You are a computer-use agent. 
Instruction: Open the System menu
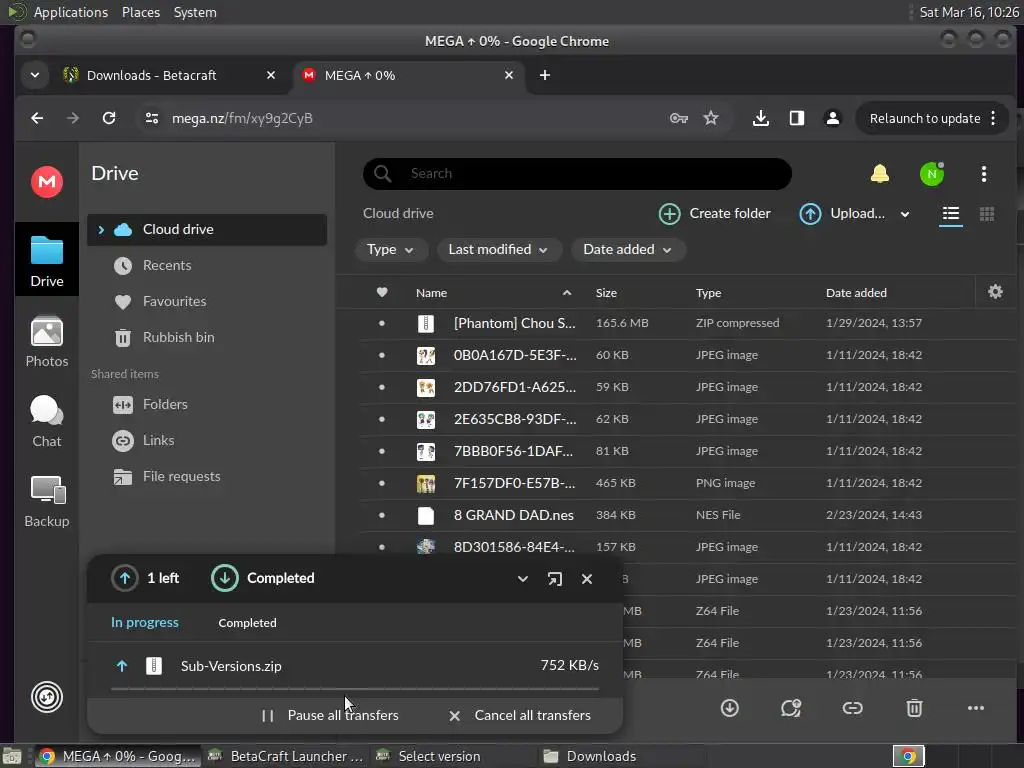195,12
